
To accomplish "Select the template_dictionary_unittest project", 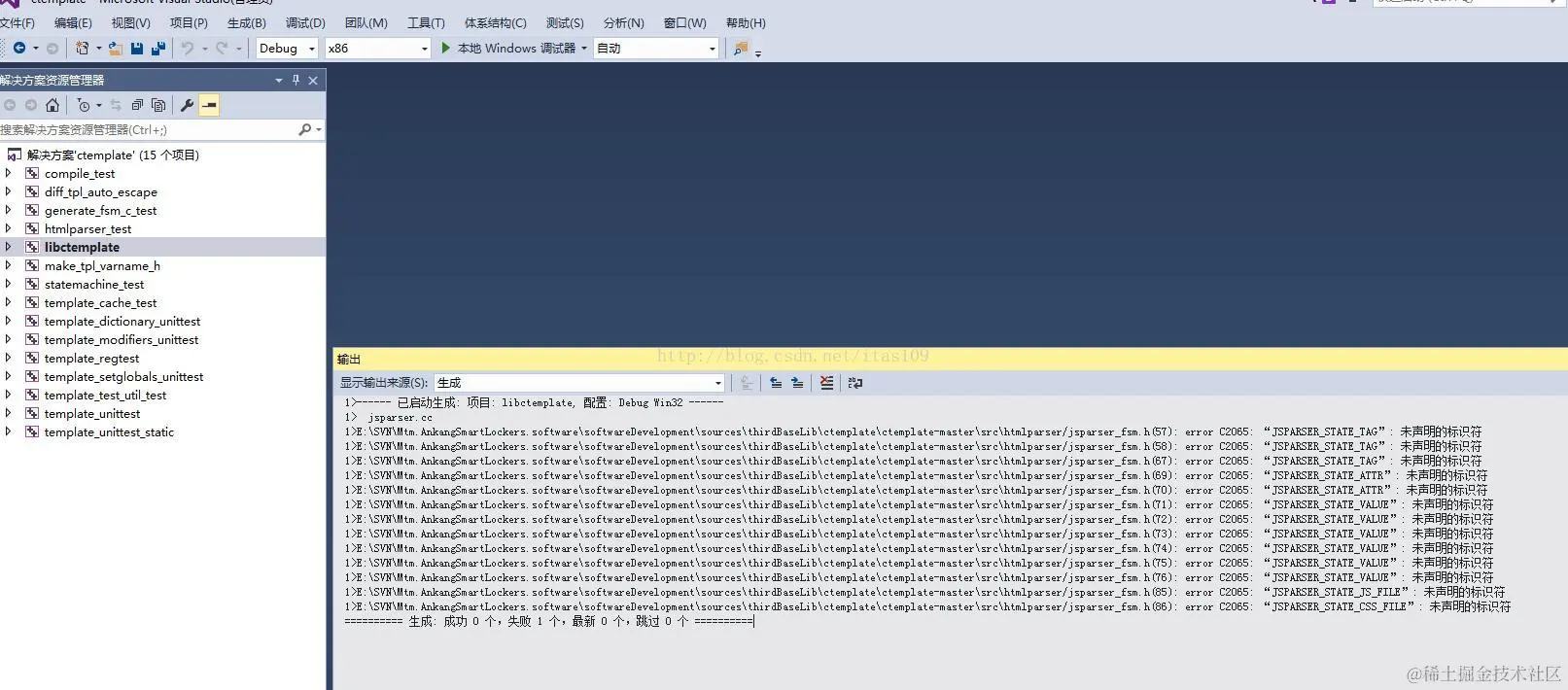I will [x=122, y=321].
